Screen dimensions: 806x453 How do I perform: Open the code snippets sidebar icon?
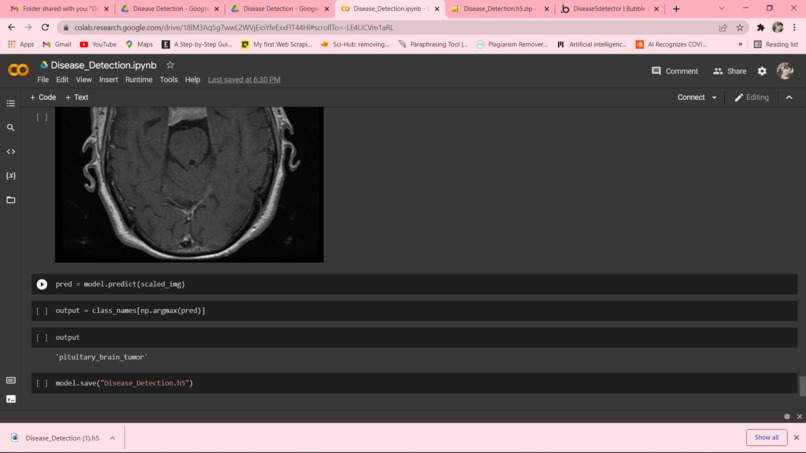[11, 152]
